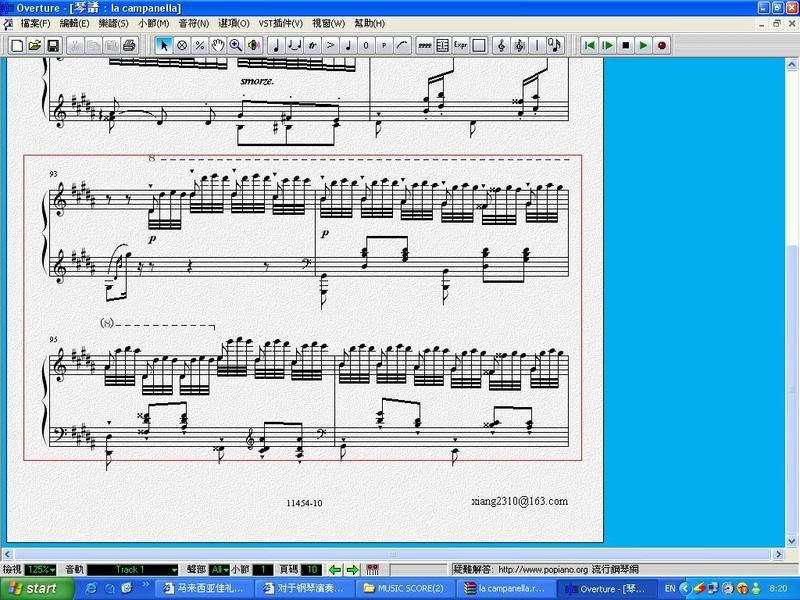
Task: Open the 檔案(F) menu
Action: [x=35, y=23]
